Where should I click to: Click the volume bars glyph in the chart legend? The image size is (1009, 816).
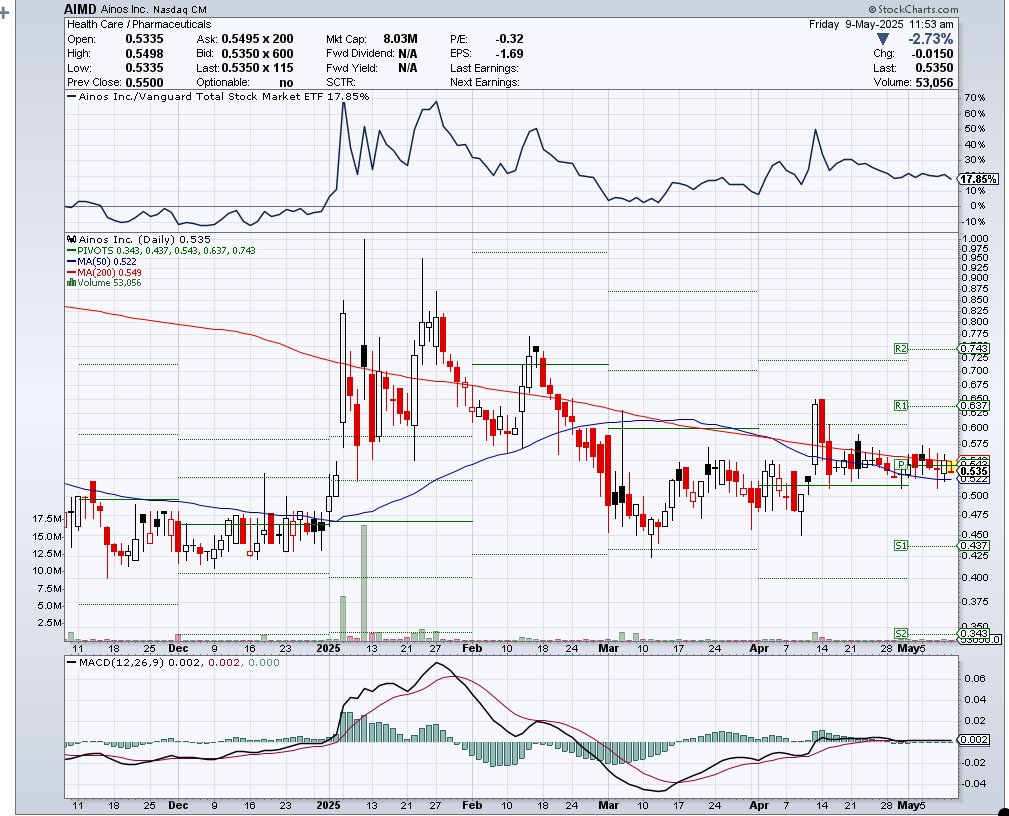[x=71, y=283]
